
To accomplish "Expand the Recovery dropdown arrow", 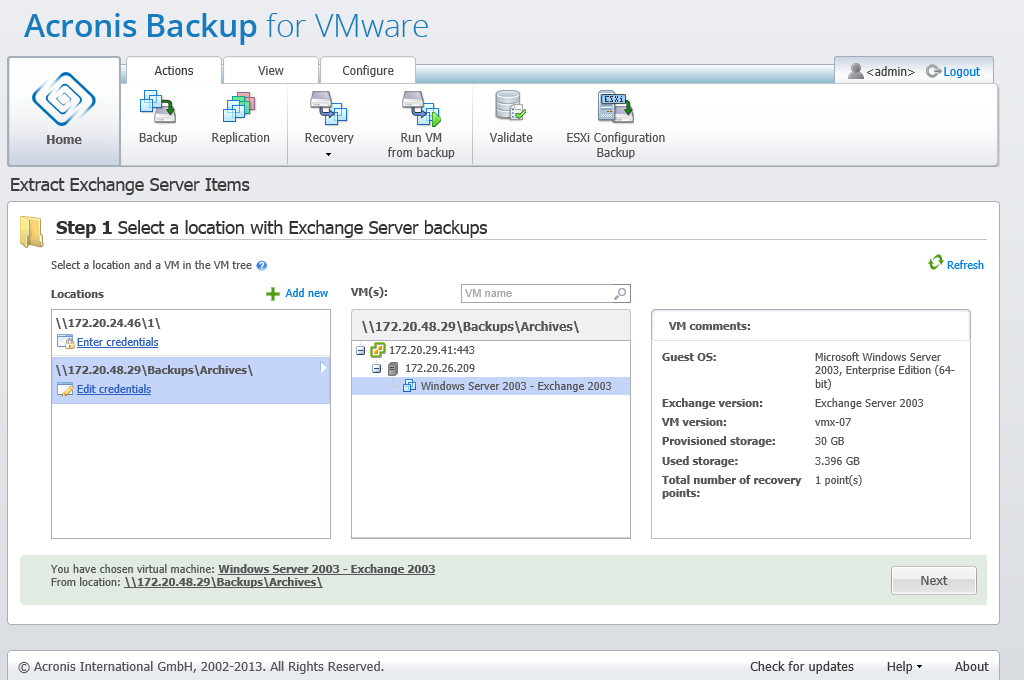I will coord(328,155).
